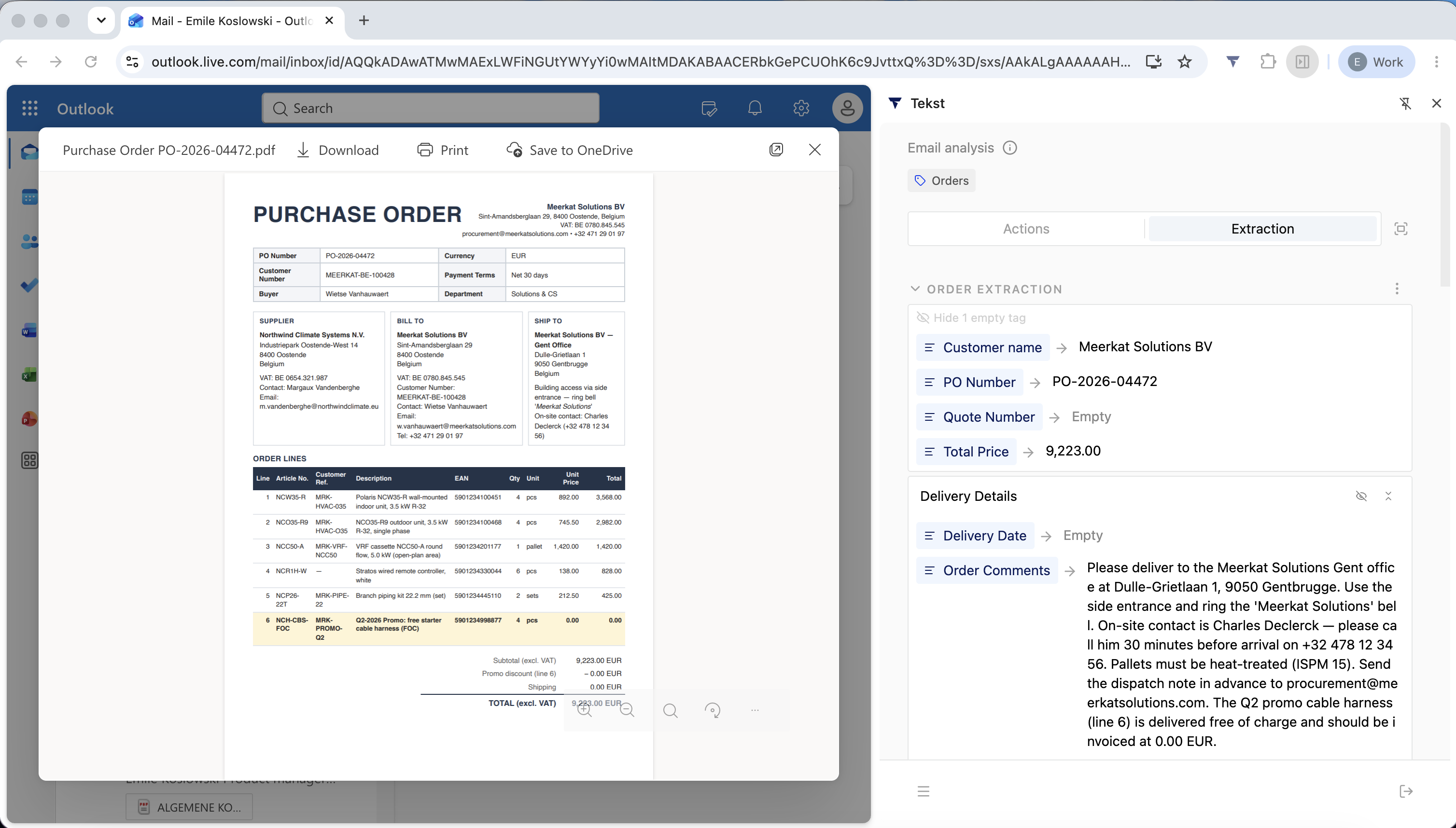The width and height of the screenshot is (1456, 828).
Task: Download the Purchase Order PDF
Action: coord(337,150)
